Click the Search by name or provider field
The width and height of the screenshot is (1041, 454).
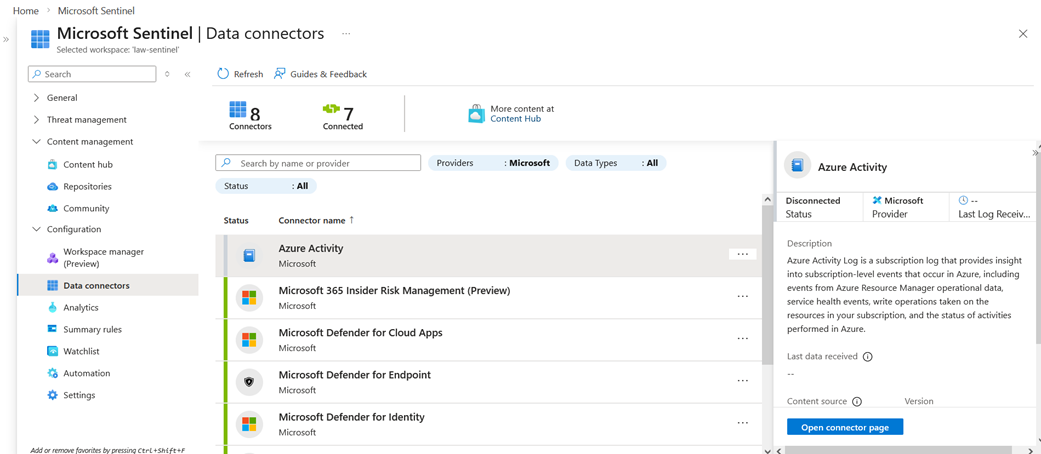(x=318, y=163)
